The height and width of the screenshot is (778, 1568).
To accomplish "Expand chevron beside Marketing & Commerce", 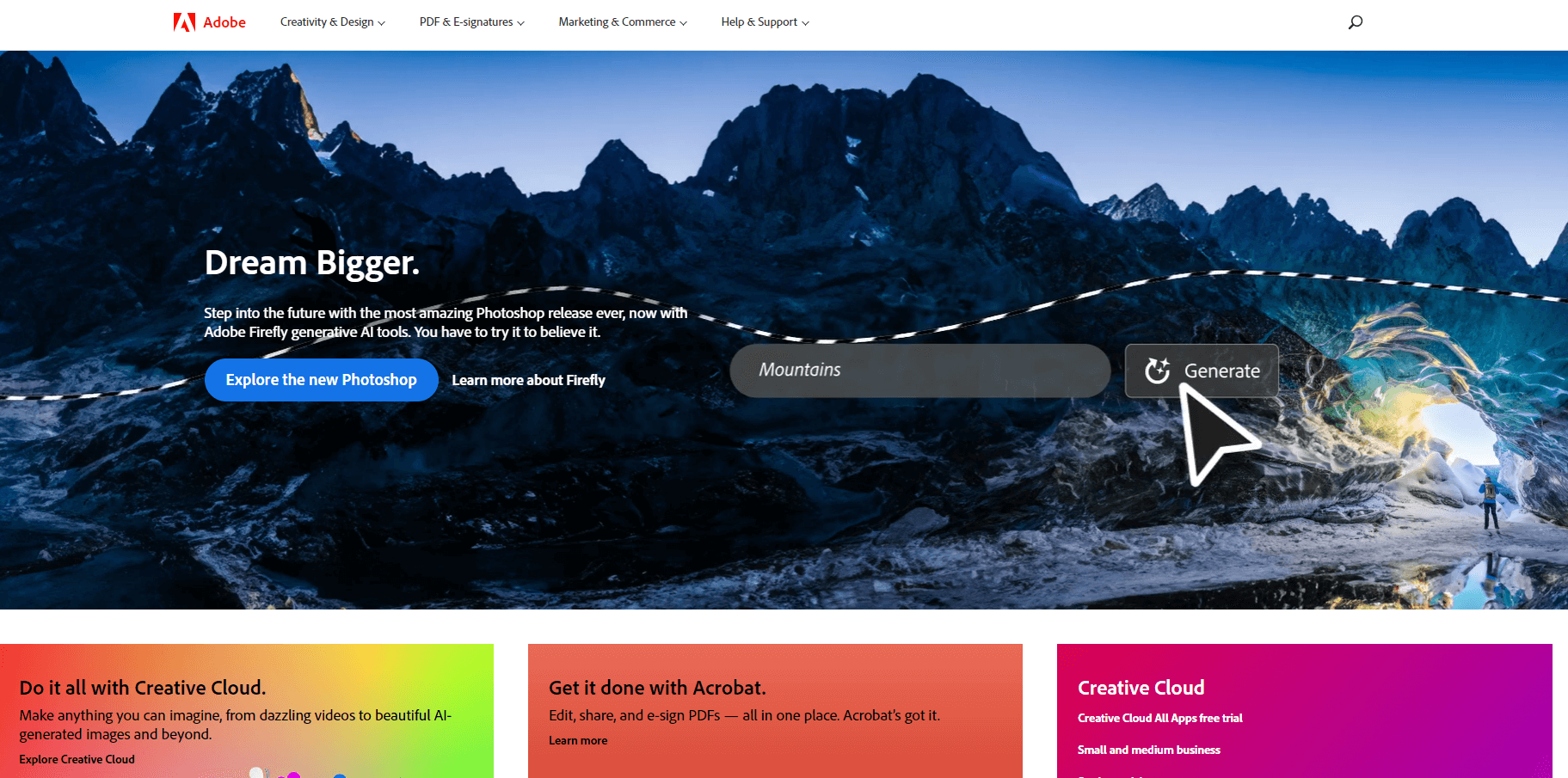I will [x=683, y=23].
